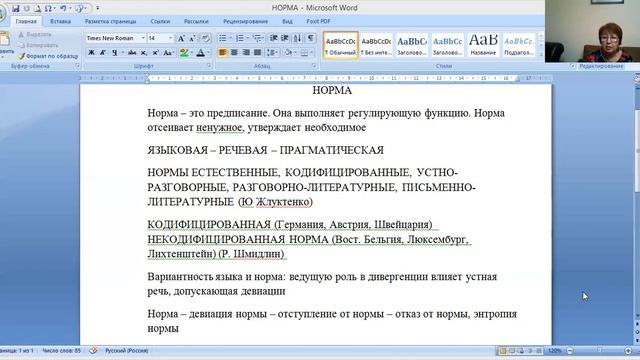Screen dimensions: 640x360
Task: Open Clipboard pane launcher (Буфер обмена)
Action: 77,66
